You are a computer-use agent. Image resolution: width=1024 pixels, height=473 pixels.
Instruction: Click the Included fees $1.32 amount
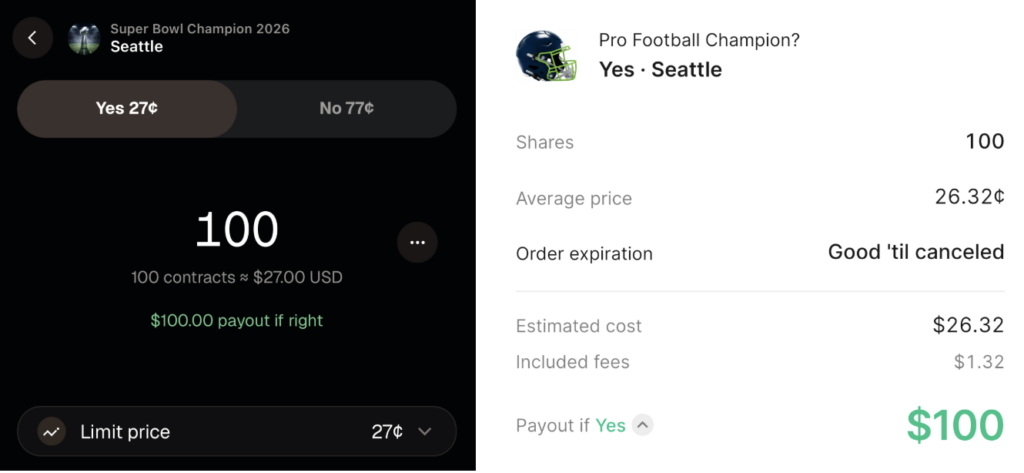(979, 362)
